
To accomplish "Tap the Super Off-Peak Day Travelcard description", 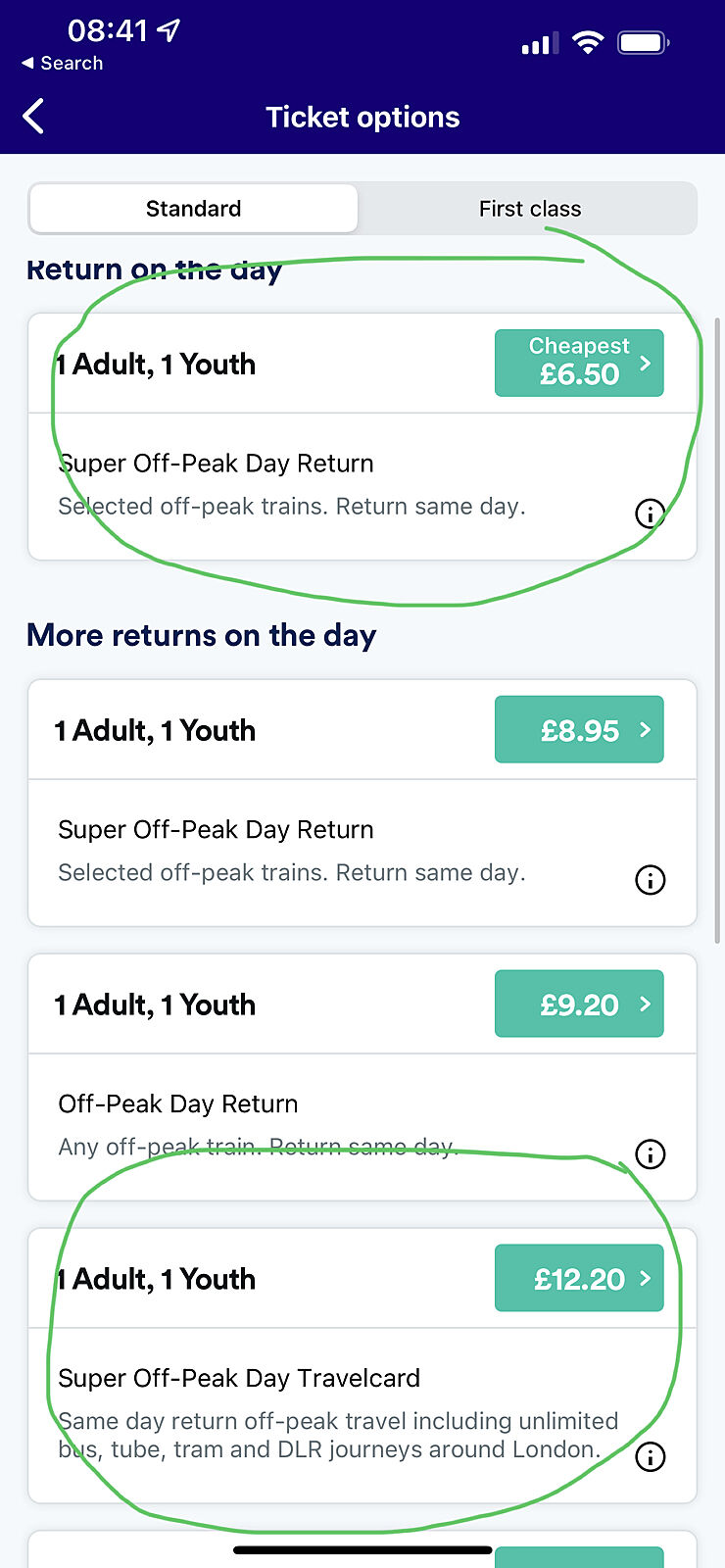I will 338,1435.
